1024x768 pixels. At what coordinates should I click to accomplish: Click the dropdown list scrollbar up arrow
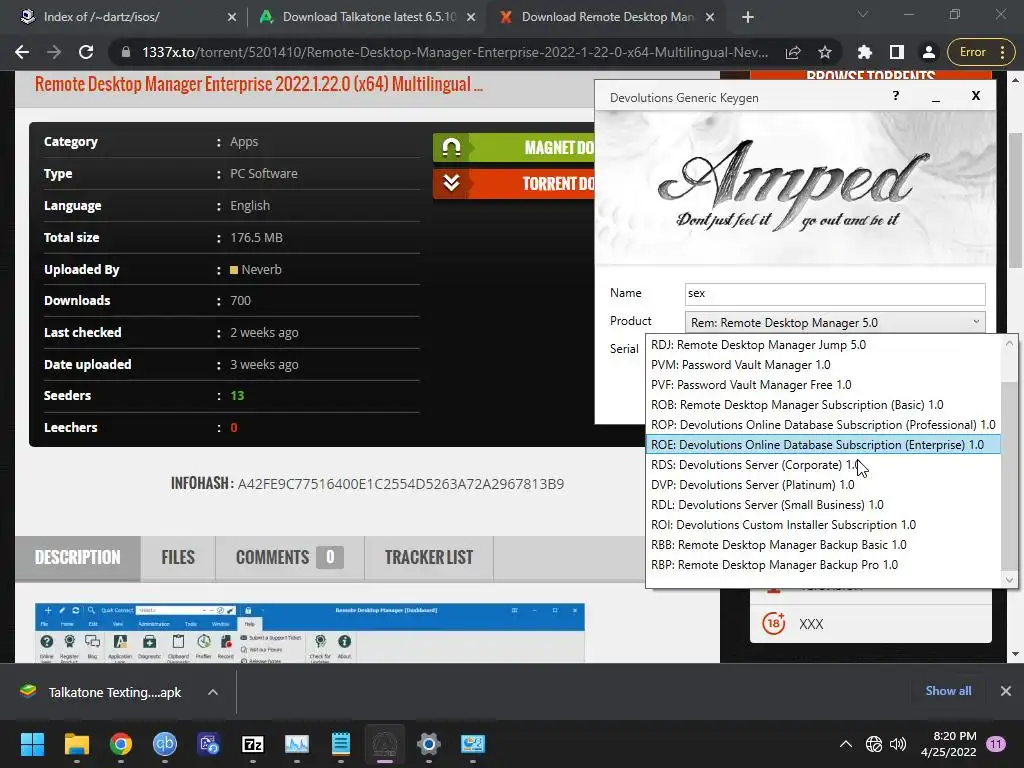tap(1009, 344)
